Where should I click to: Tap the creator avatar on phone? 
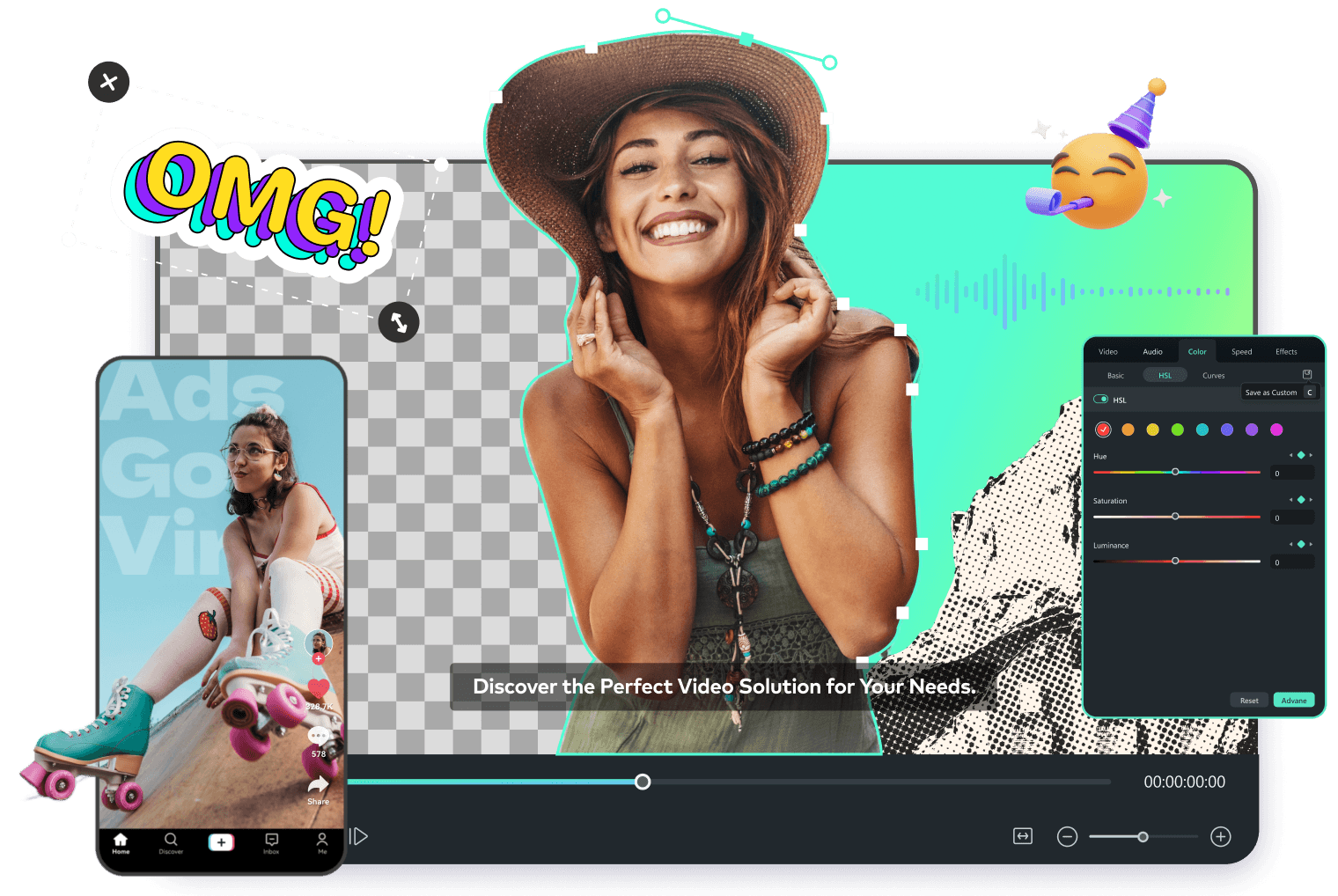[x=319, y=643]
